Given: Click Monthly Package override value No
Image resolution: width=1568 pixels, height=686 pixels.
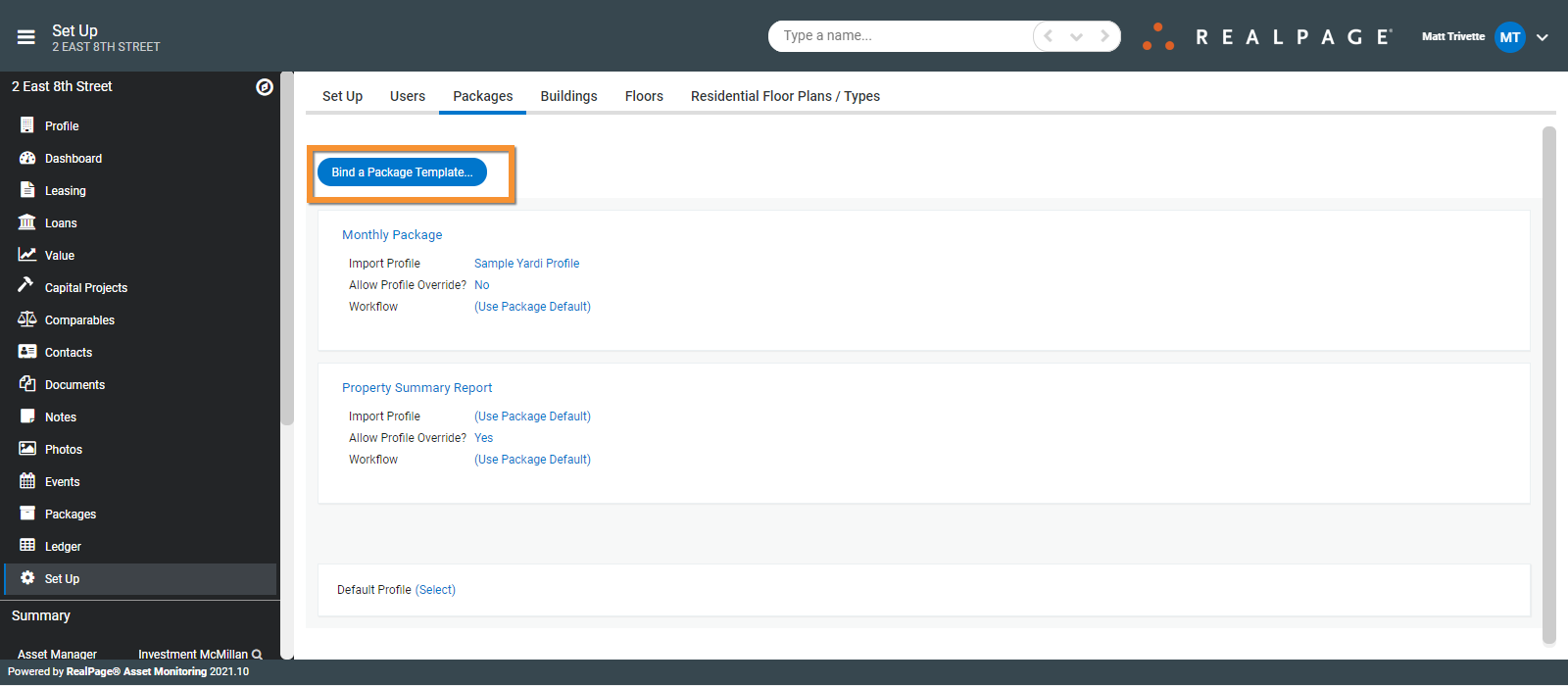Looking at the screenshot, I should point(481,284).
